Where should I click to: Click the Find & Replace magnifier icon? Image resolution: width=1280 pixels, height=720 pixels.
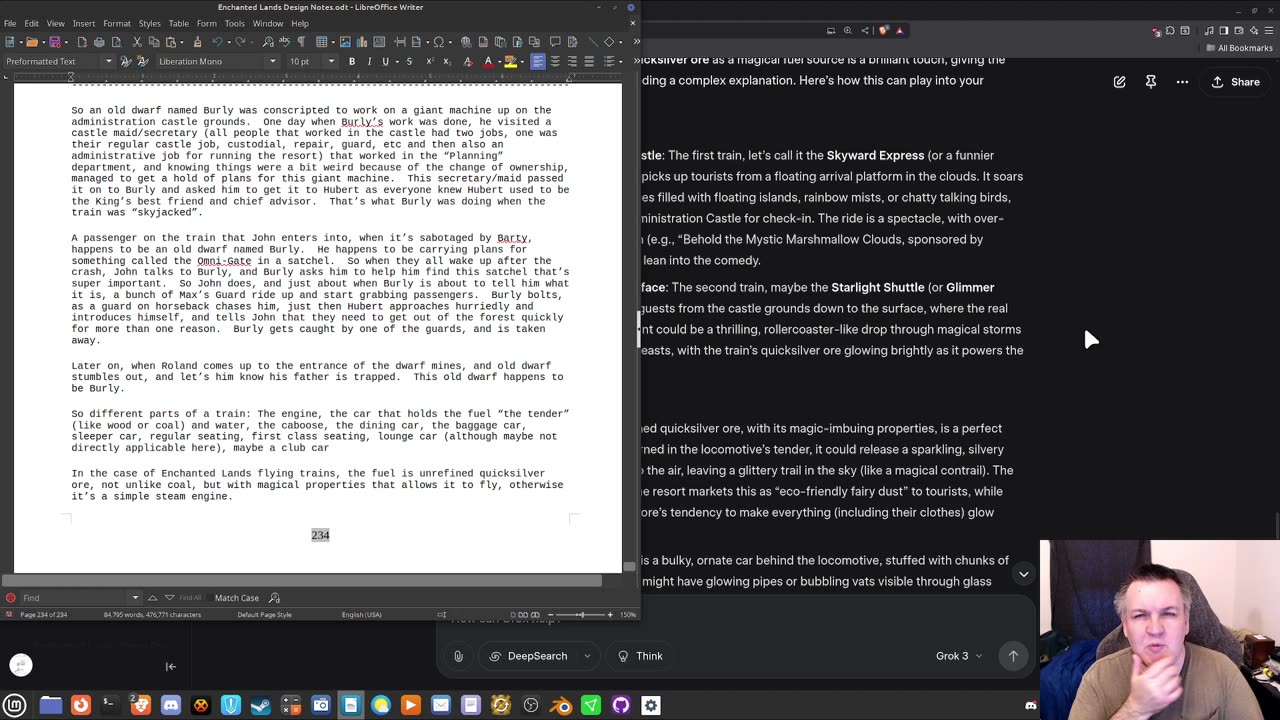pyautogui.click(x=268, y=42)
